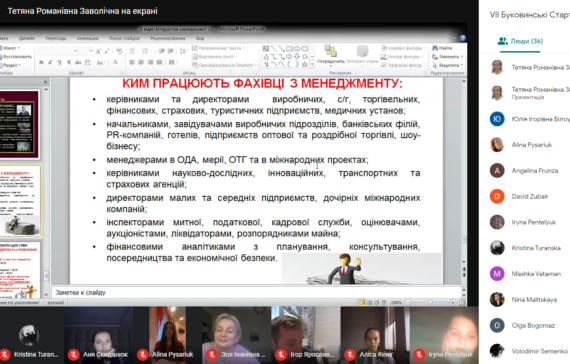Open Вид ribbon tab

(200, 38)
